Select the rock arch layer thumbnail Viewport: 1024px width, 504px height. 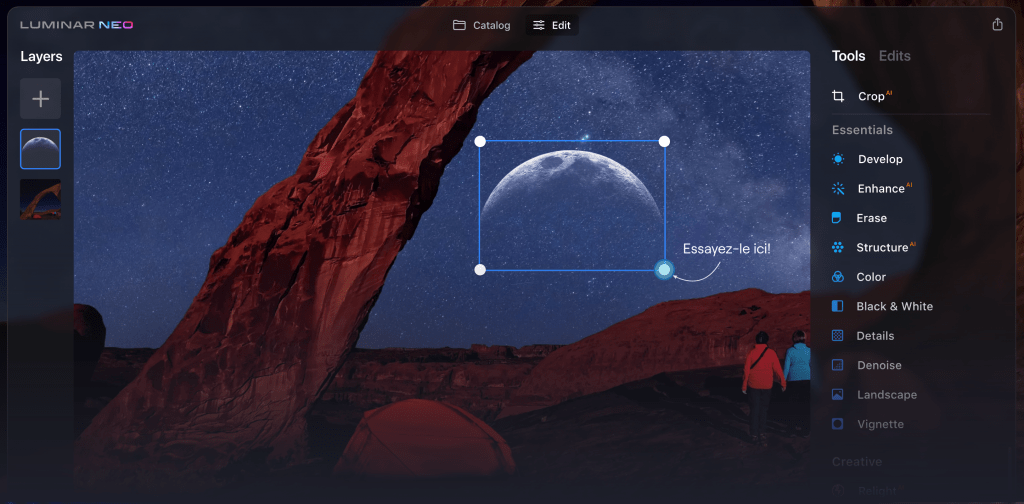40,199
